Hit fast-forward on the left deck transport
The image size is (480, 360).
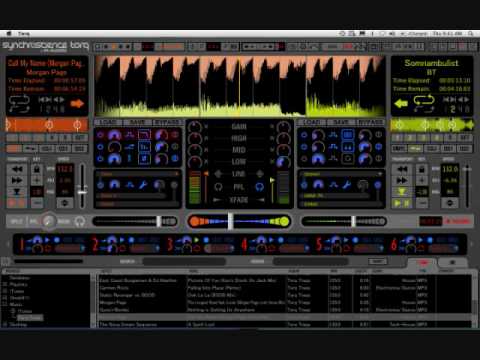(x=17, y=180)
